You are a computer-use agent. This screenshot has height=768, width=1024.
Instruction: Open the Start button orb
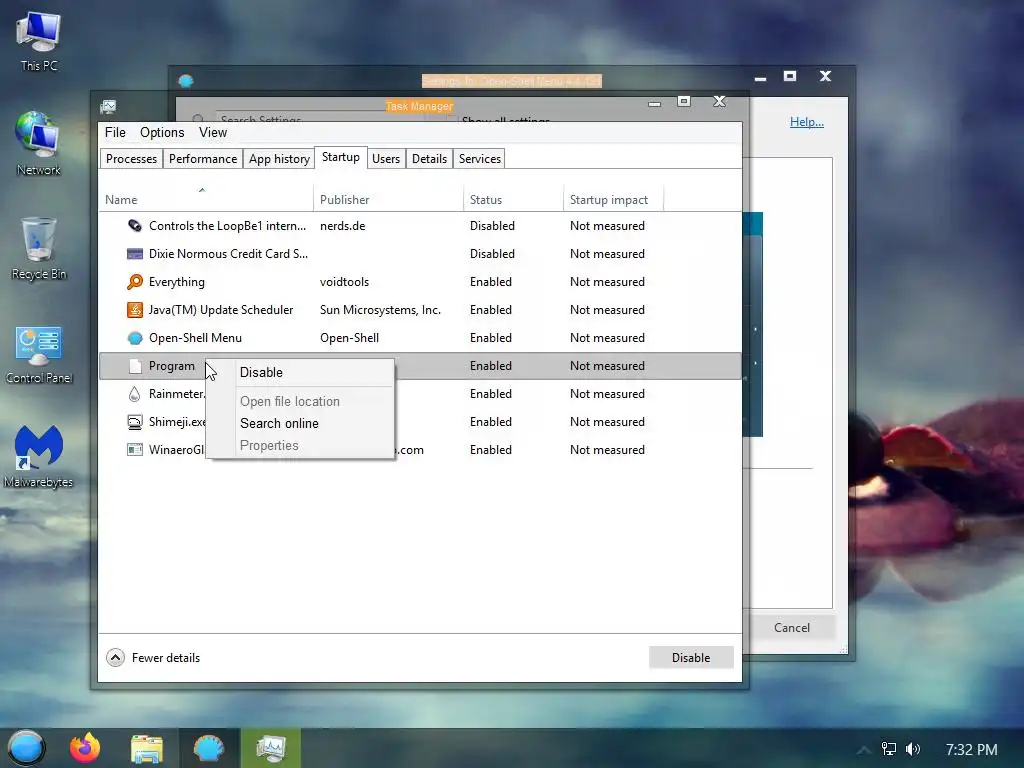pyautogui.click(x=26, y=748)
